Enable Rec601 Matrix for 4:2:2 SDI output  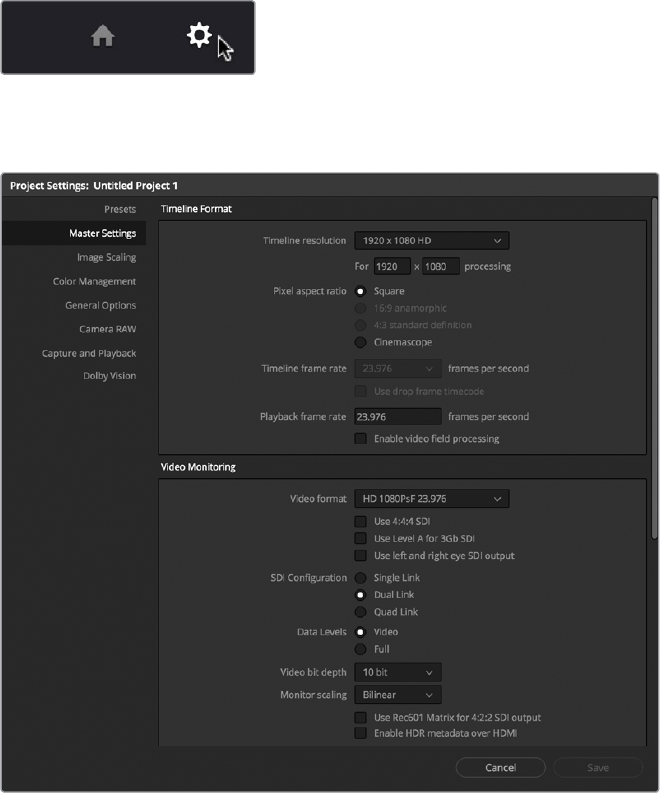coord(360,718)
